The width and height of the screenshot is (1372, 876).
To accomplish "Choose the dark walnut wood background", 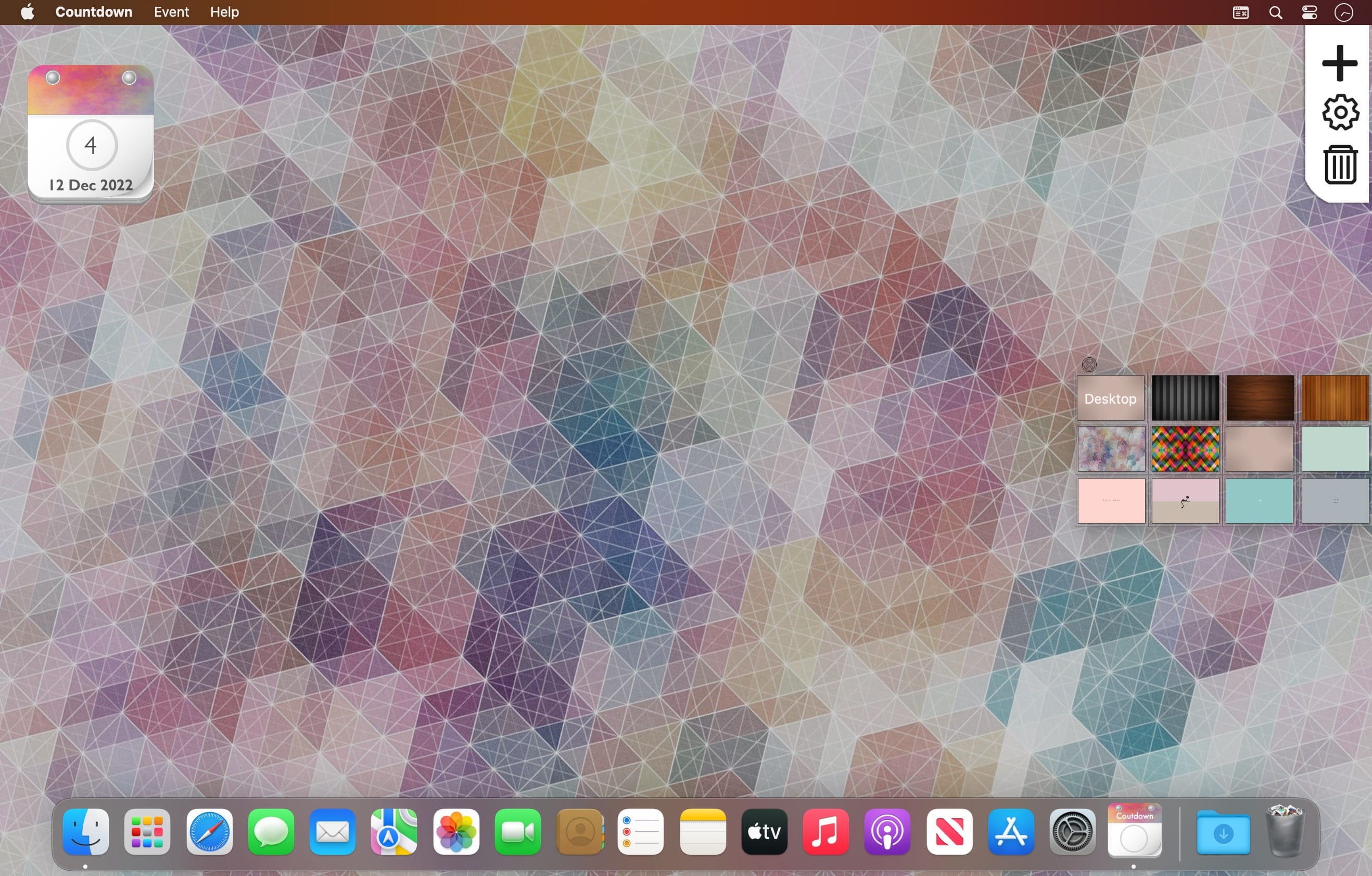I will coord(1260,398).
